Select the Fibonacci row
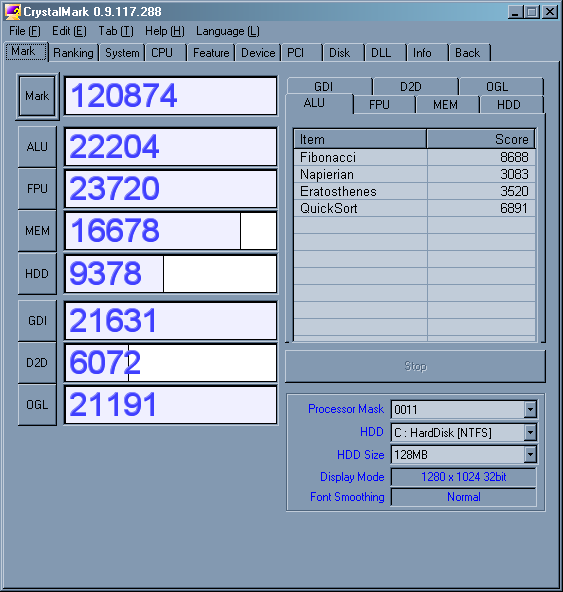 [x=415, y=157]
